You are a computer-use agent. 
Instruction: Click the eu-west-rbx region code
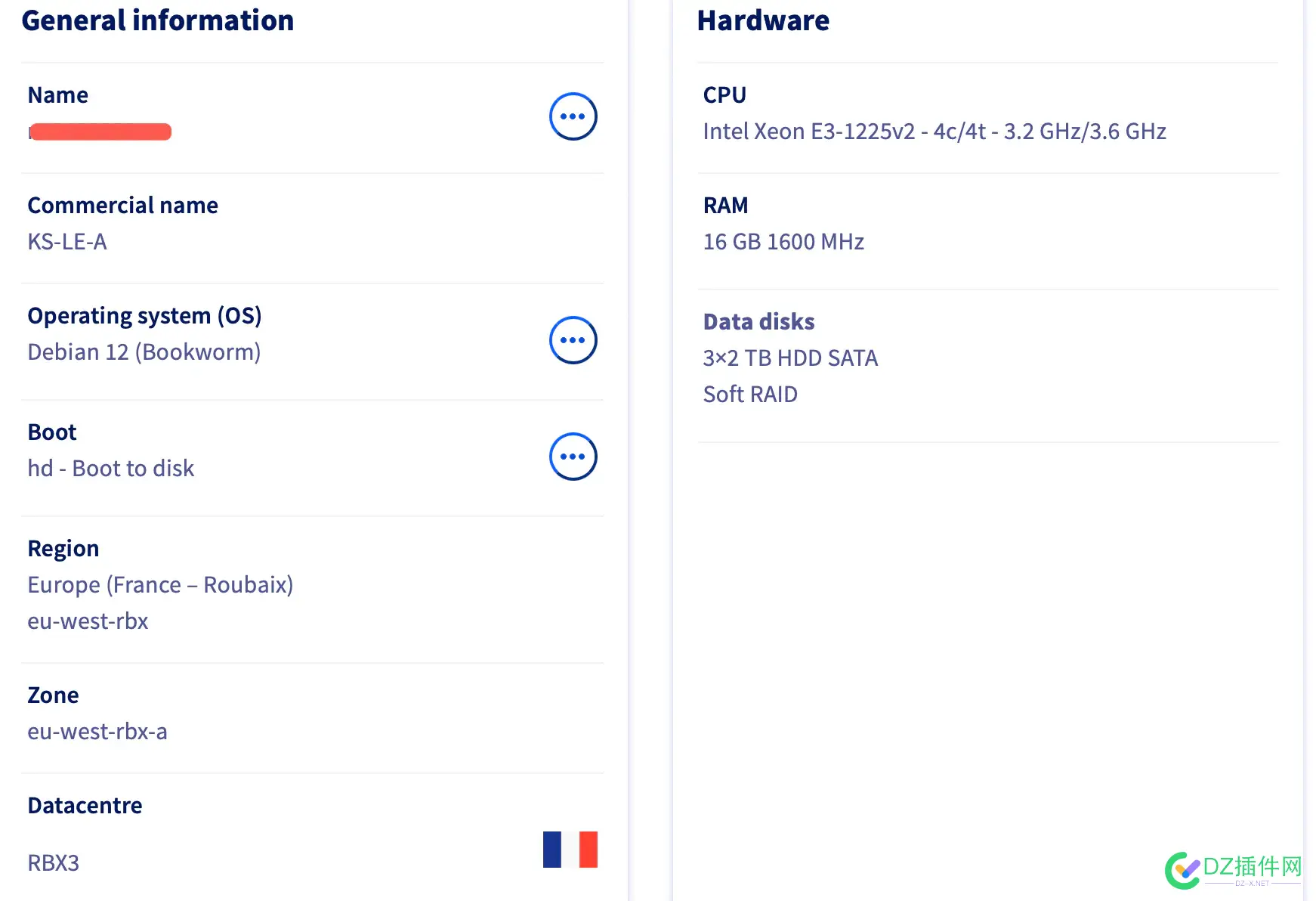point(88,621)
